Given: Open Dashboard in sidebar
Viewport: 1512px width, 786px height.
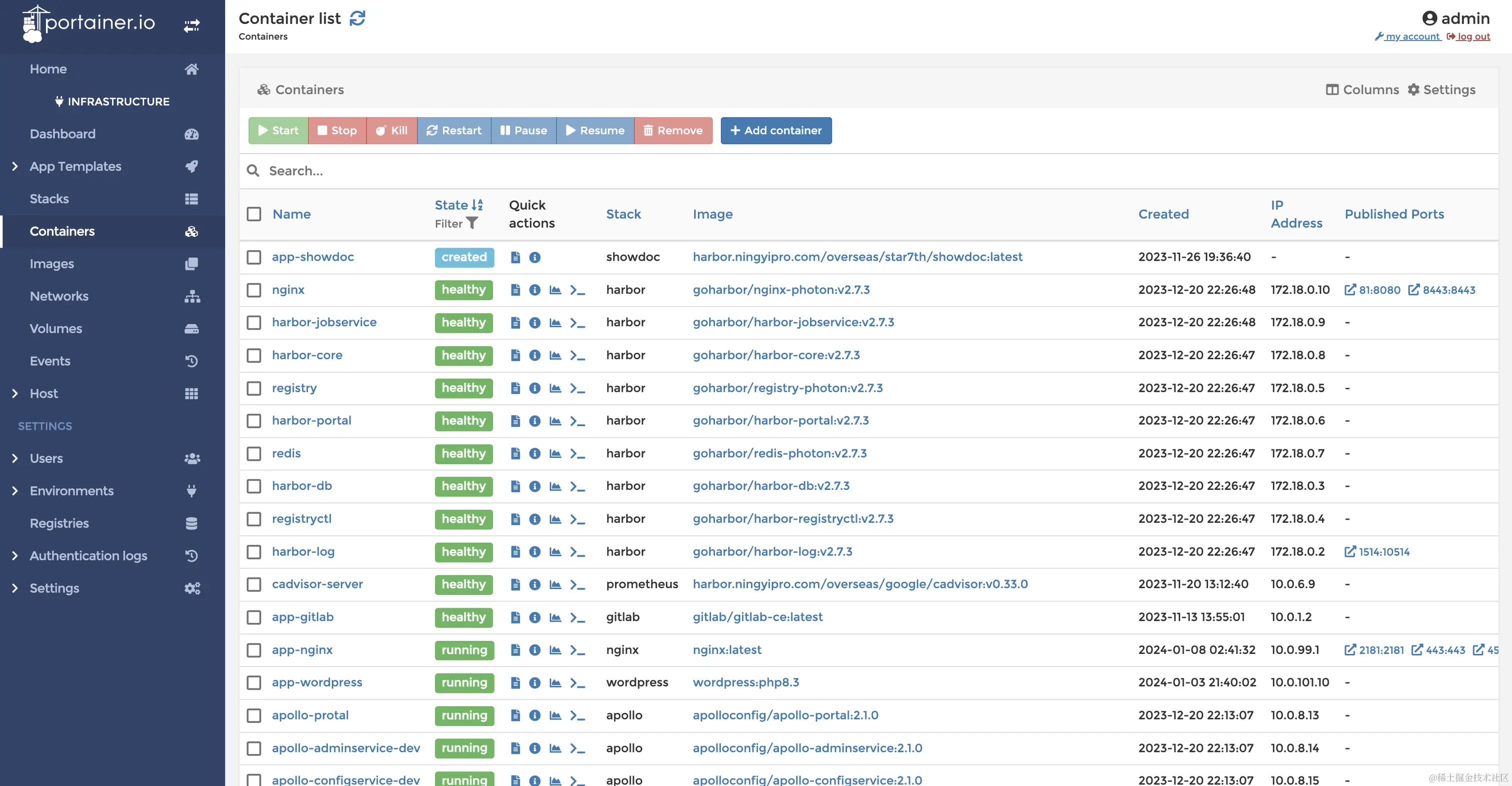Looking at the screenshot, I should click(x=112, y=134).
